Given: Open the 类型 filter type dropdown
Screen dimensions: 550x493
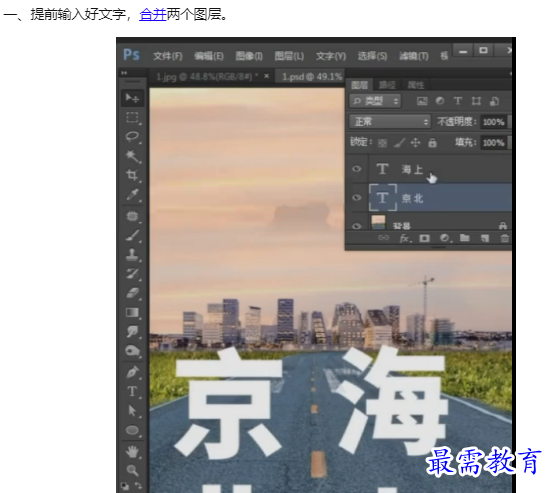Looking at the screenshot, I should click(x=375, y=101).
